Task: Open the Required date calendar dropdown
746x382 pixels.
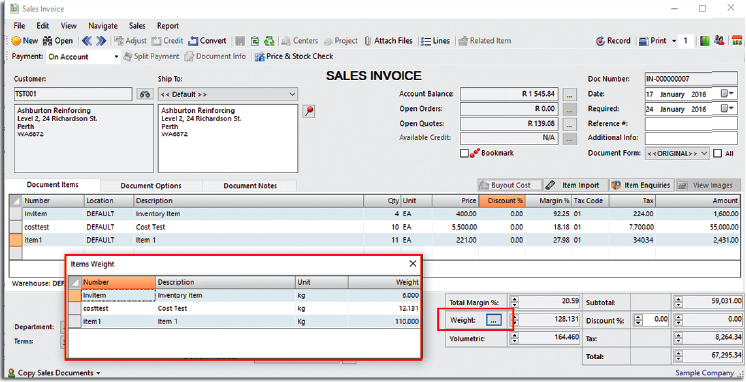Action: pyautogui.click(x=728, y=108)
